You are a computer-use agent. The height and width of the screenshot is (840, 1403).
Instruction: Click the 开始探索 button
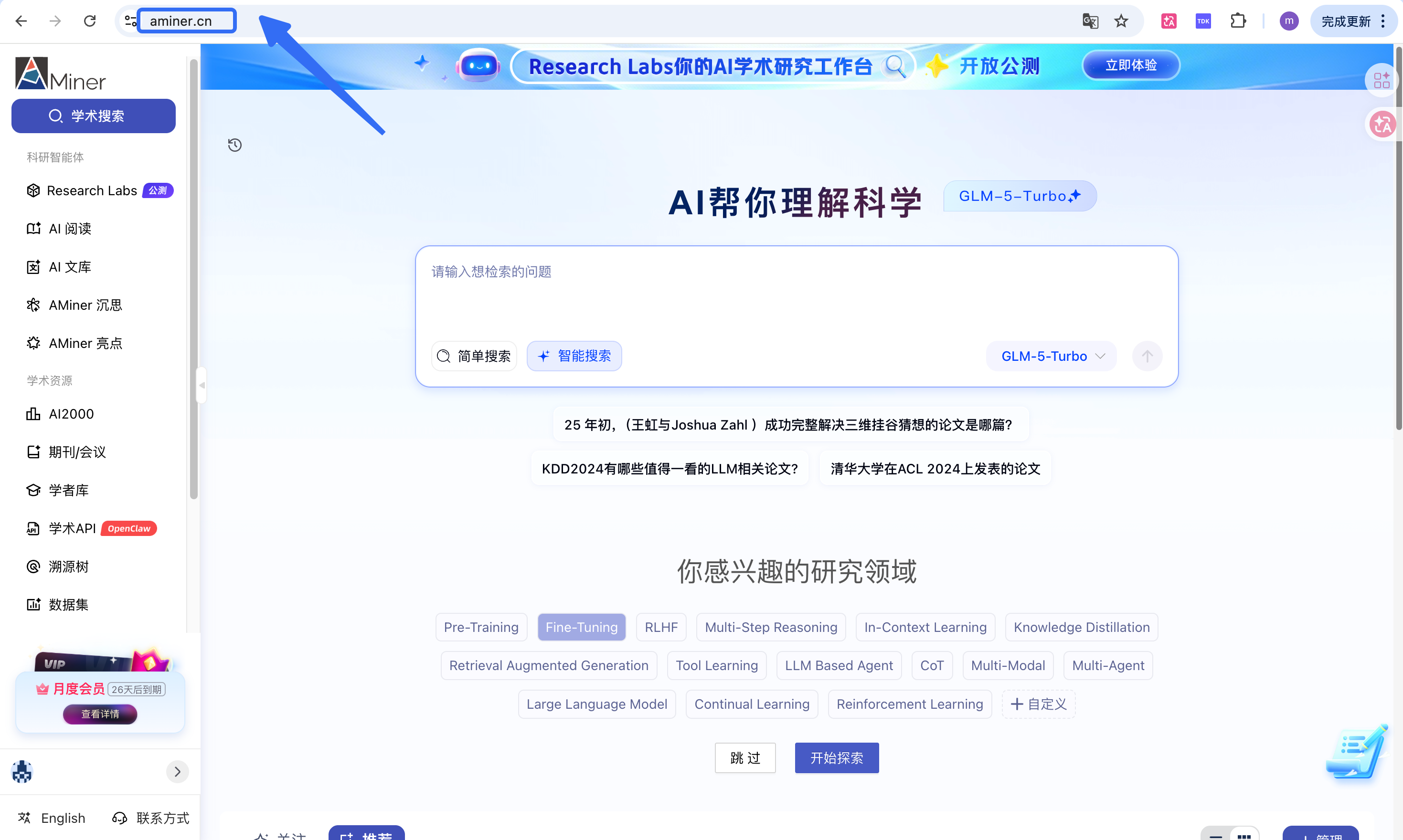tap(837, 758)
